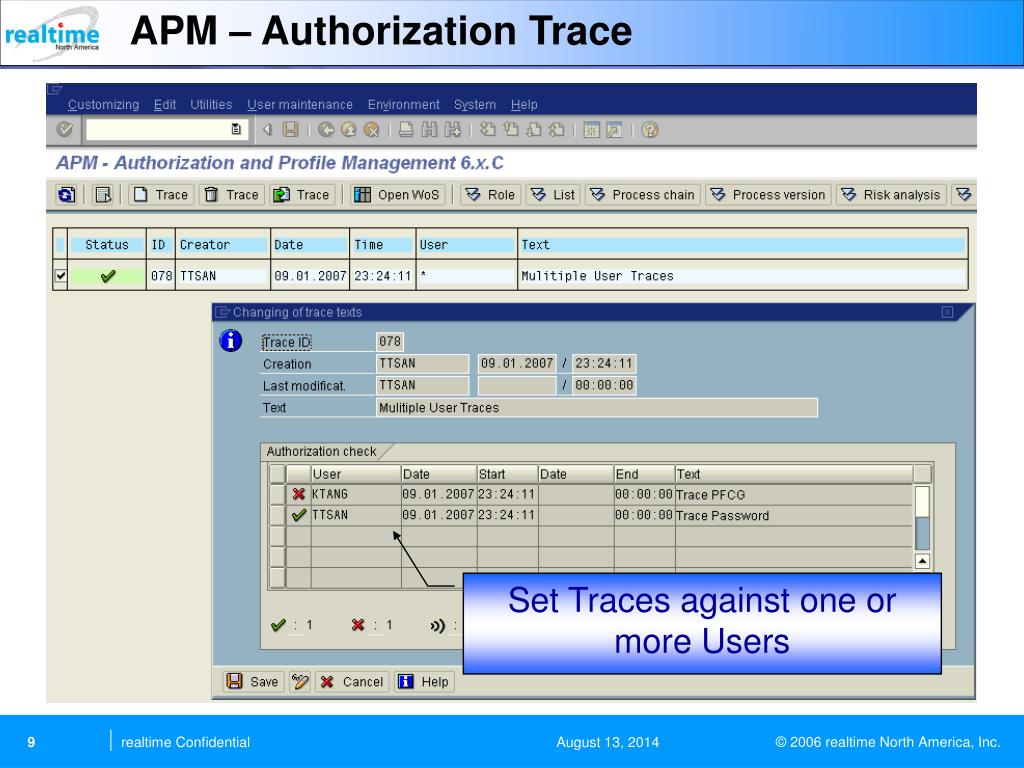
Task: Click the green Enter checkmark in the standard toolbar
Action: (64, 129)
